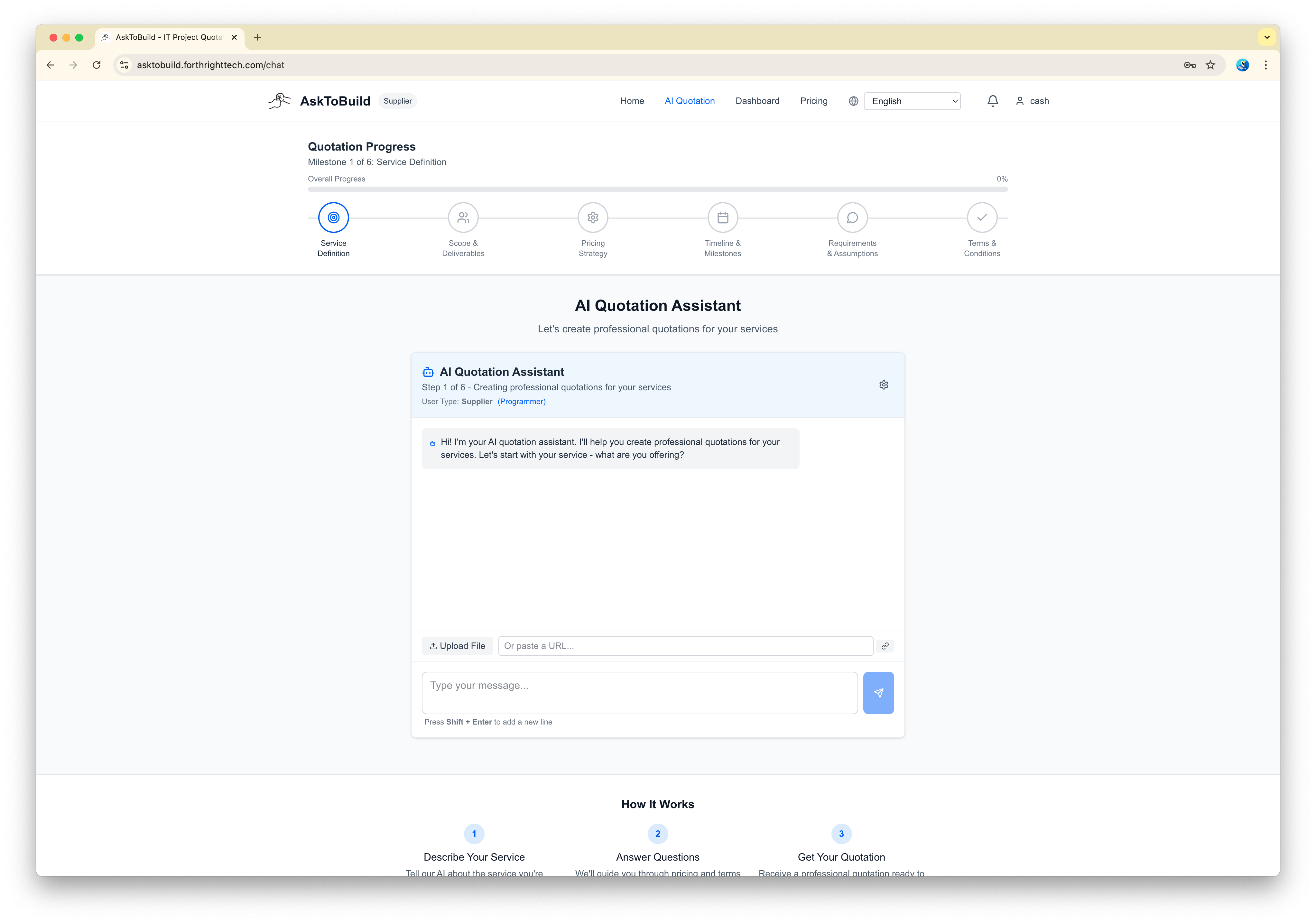1316x924 pixels.
Task: Select the Terms & Conditions checkmark icon
Action: 982,218
